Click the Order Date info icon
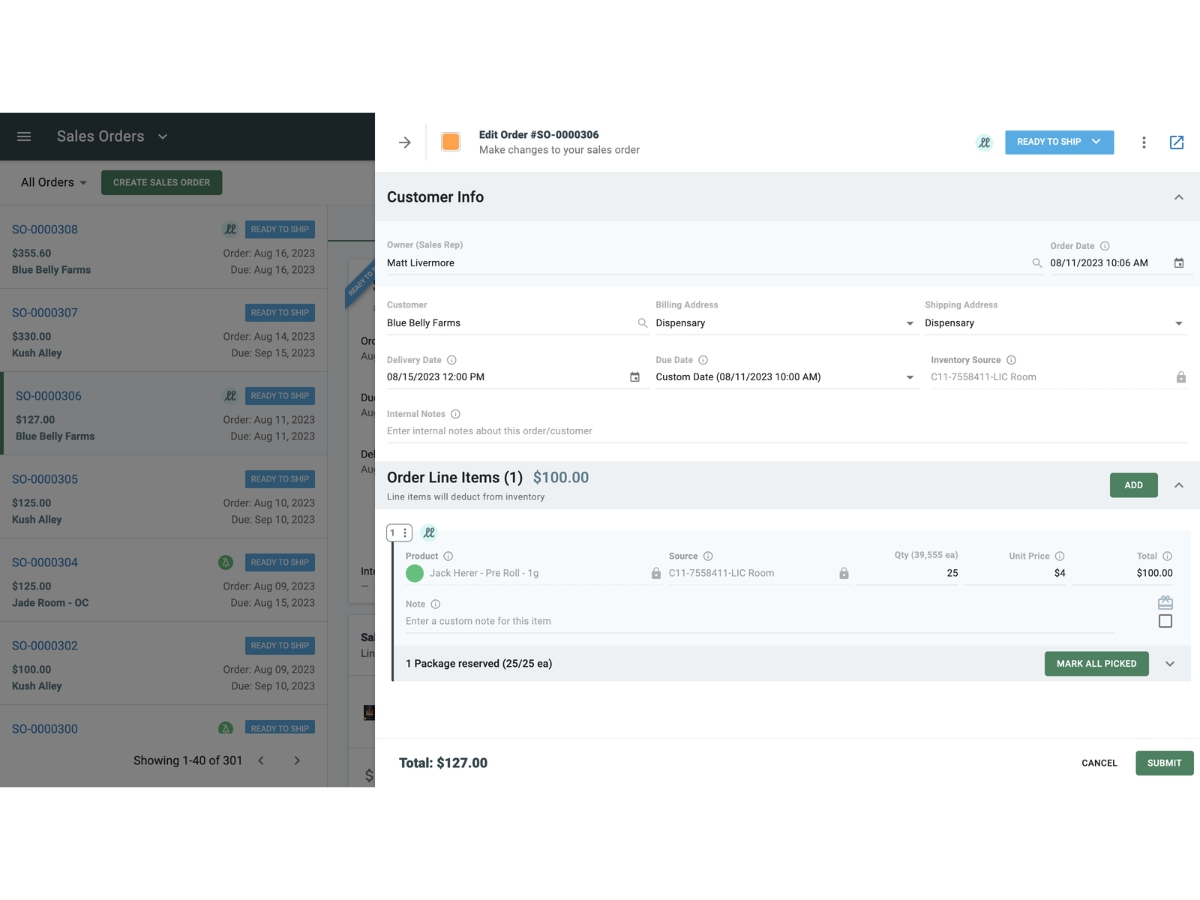1200x900 pixels. (1105, 246)
